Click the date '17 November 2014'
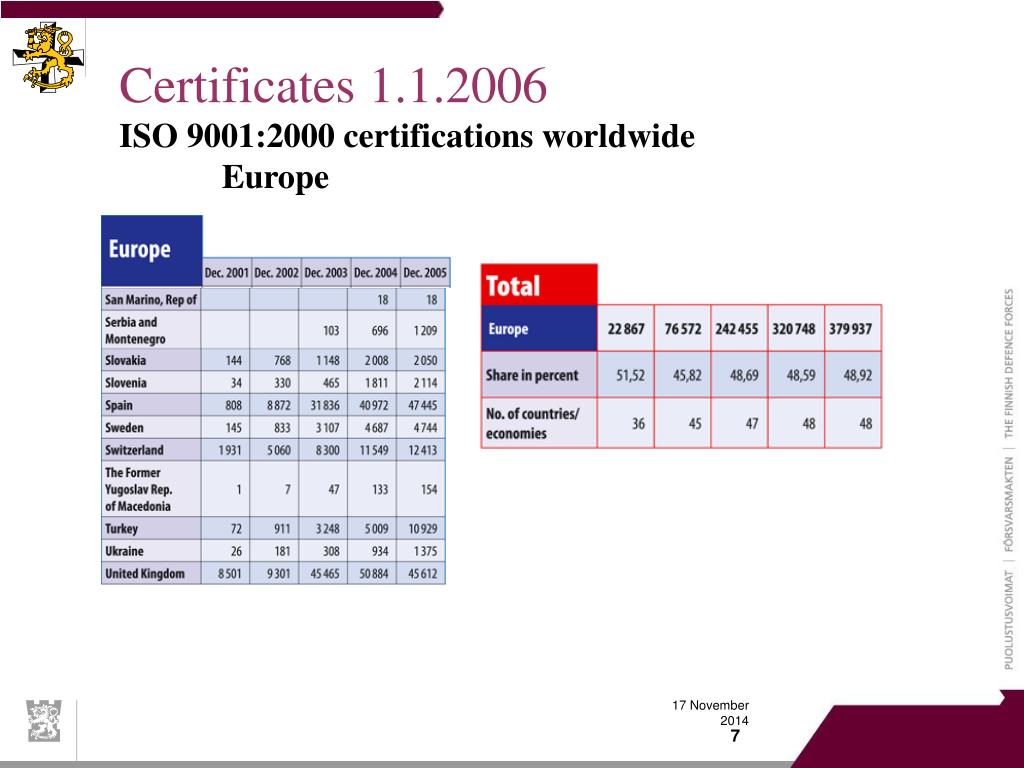Image resolution: width=1024 pixels, height=768 pixels. click(711, 712)
